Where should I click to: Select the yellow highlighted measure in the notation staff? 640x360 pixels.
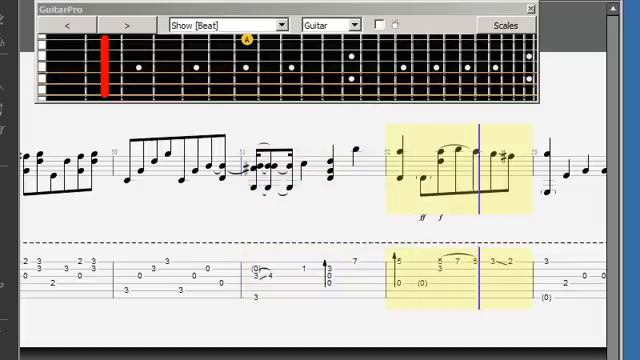(459, 169)
